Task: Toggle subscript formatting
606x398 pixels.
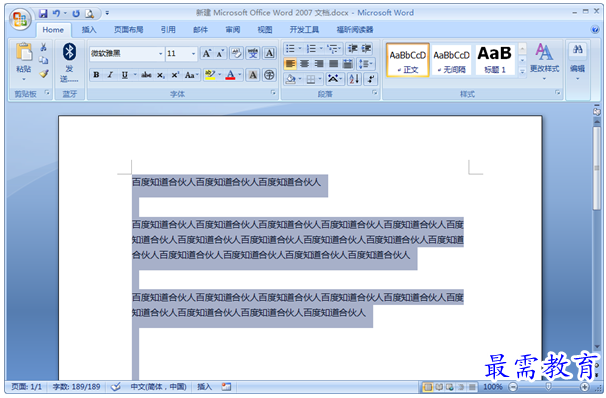Action: (x=160, y=75)
